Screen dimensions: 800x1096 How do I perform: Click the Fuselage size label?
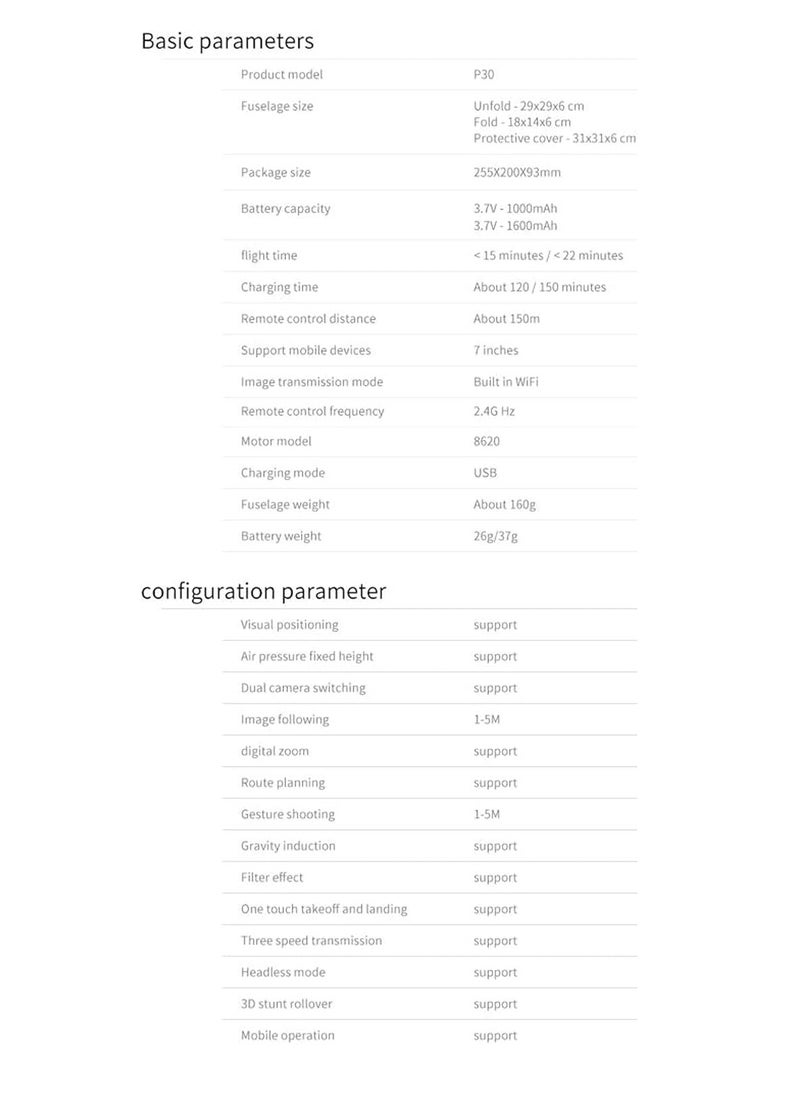(277, 106)
